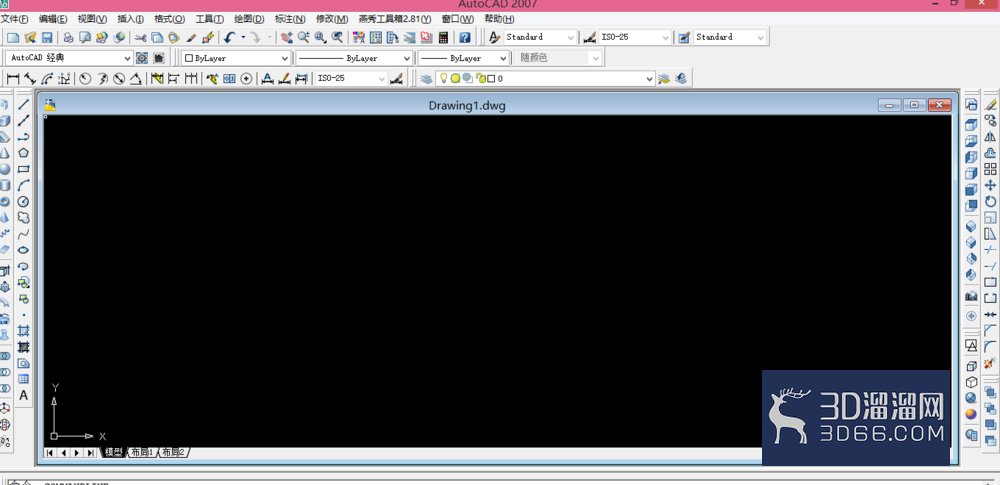Toggle layer 0 lock icon
Viewport: 1000px width, 485px height.
[481, 78]
